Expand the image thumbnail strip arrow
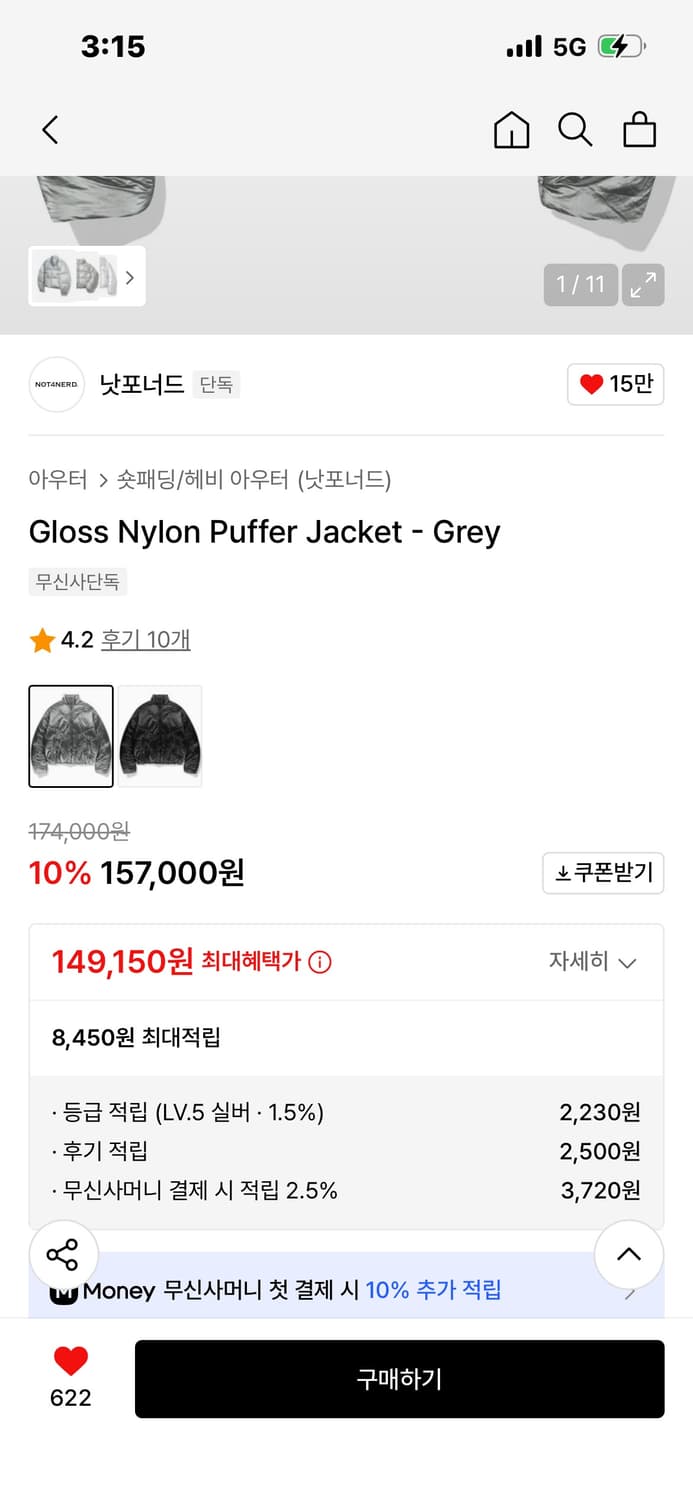Image resolution: width=693 pixels, height=1500 pixels. click(130, 277)
